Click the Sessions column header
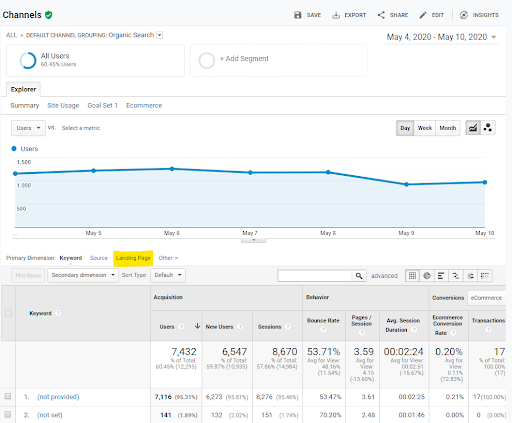The height and width of the screenshot is (423, 512). pyautogui.click(x=269, y=327)
